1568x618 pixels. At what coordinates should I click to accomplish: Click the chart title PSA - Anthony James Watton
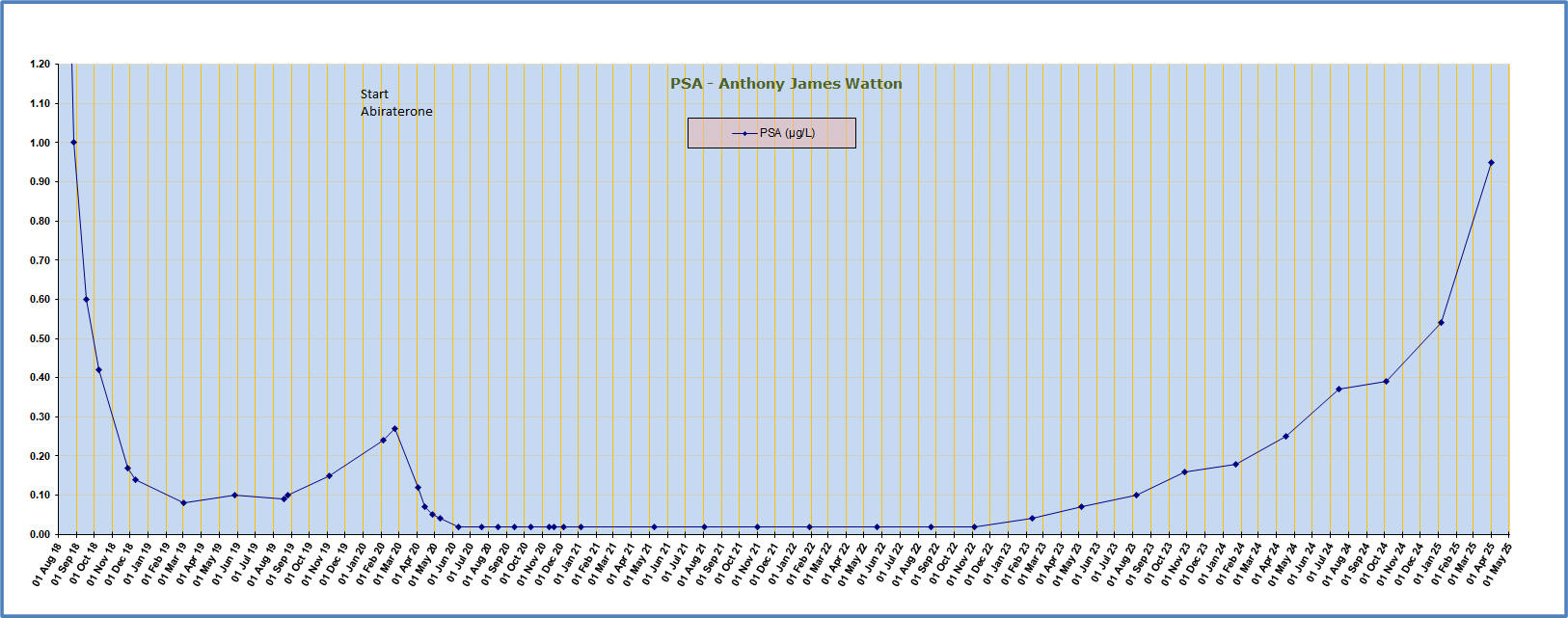click(x=786, y=84)
